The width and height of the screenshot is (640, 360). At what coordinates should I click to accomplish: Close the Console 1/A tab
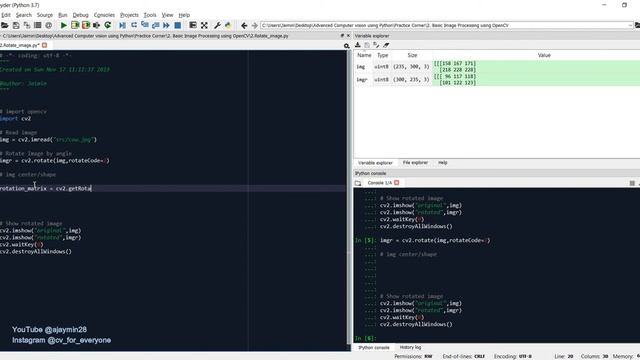pyautogui.click(x=396, y=183)
